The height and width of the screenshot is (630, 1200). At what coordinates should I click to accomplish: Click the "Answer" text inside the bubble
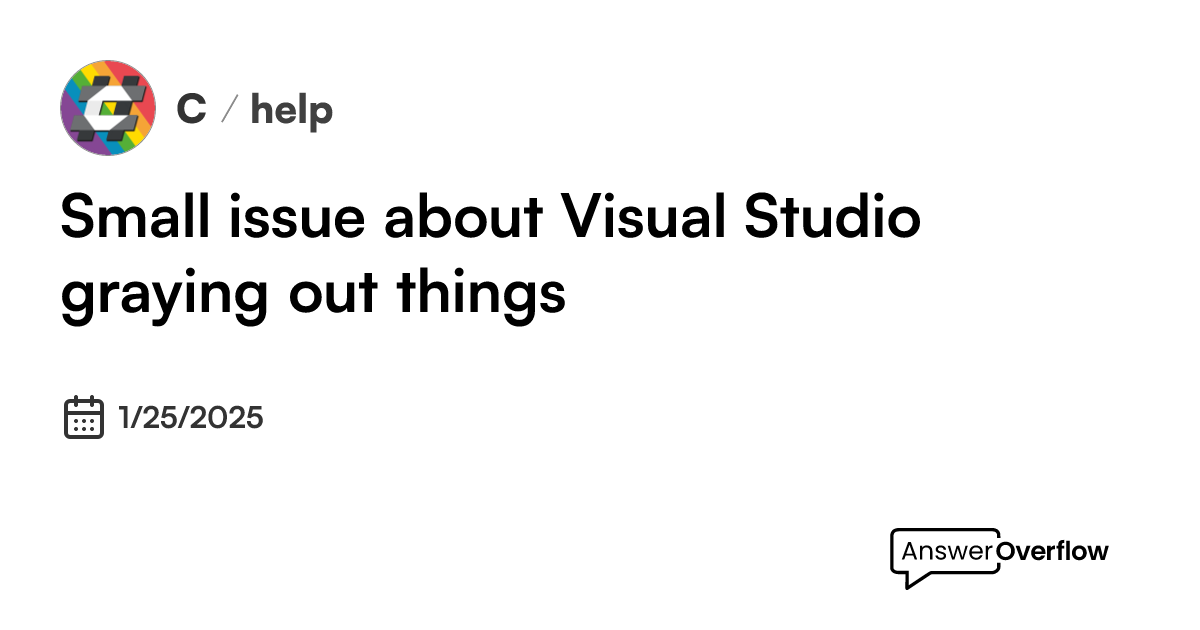pos(947,551)
